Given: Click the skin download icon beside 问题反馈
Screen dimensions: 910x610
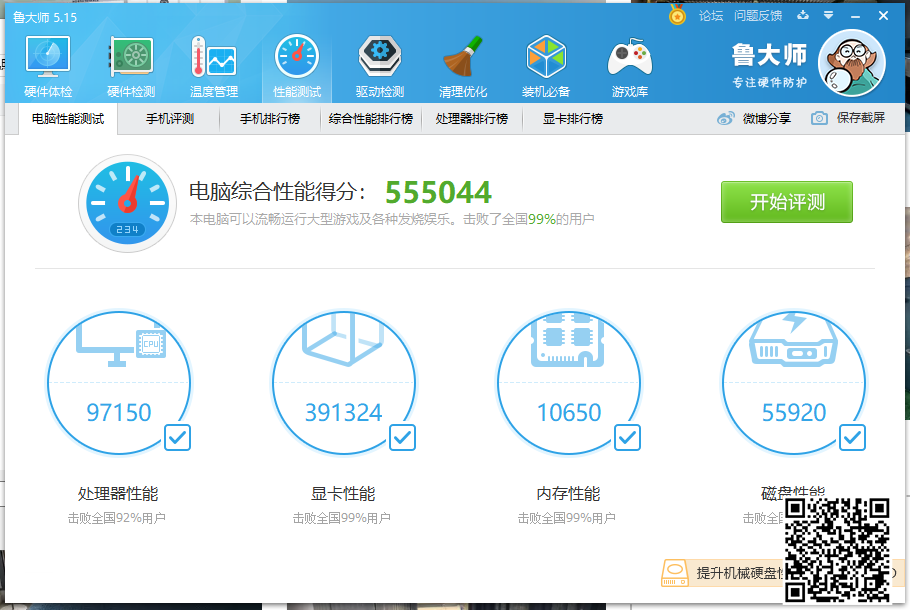Looking at the screenshot, I should click(803, 16).
